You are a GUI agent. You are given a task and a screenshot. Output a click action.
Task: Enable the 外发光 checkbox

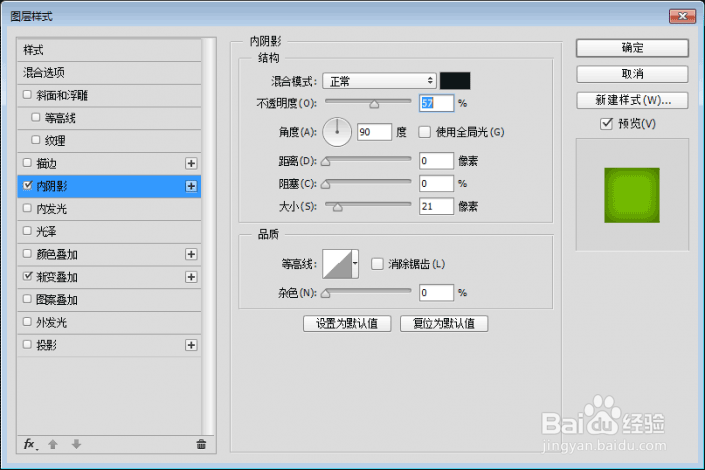click(x=27, y=322)
